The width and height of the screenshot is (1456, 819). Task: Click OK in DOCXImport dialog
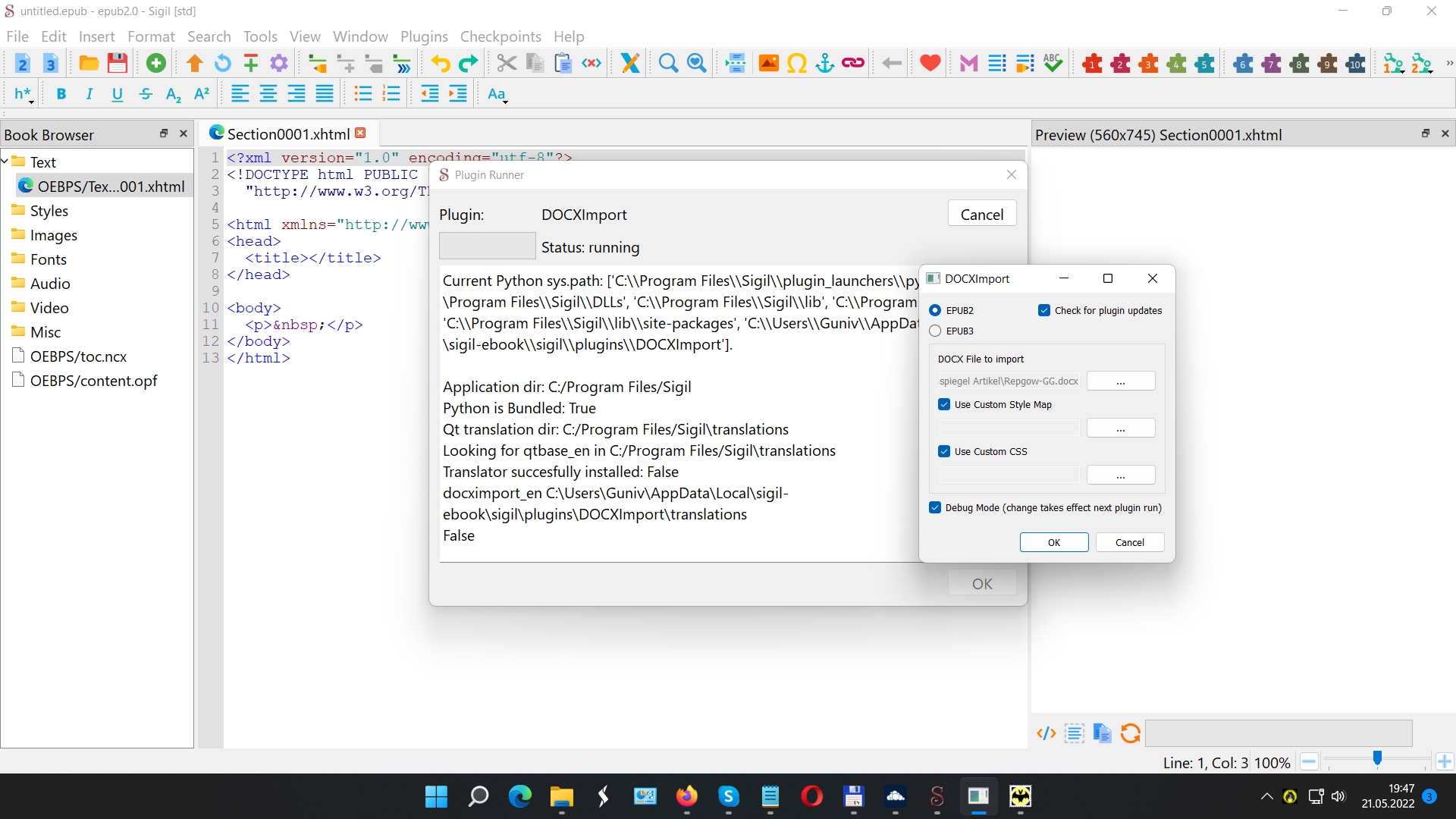point(1053,542)
